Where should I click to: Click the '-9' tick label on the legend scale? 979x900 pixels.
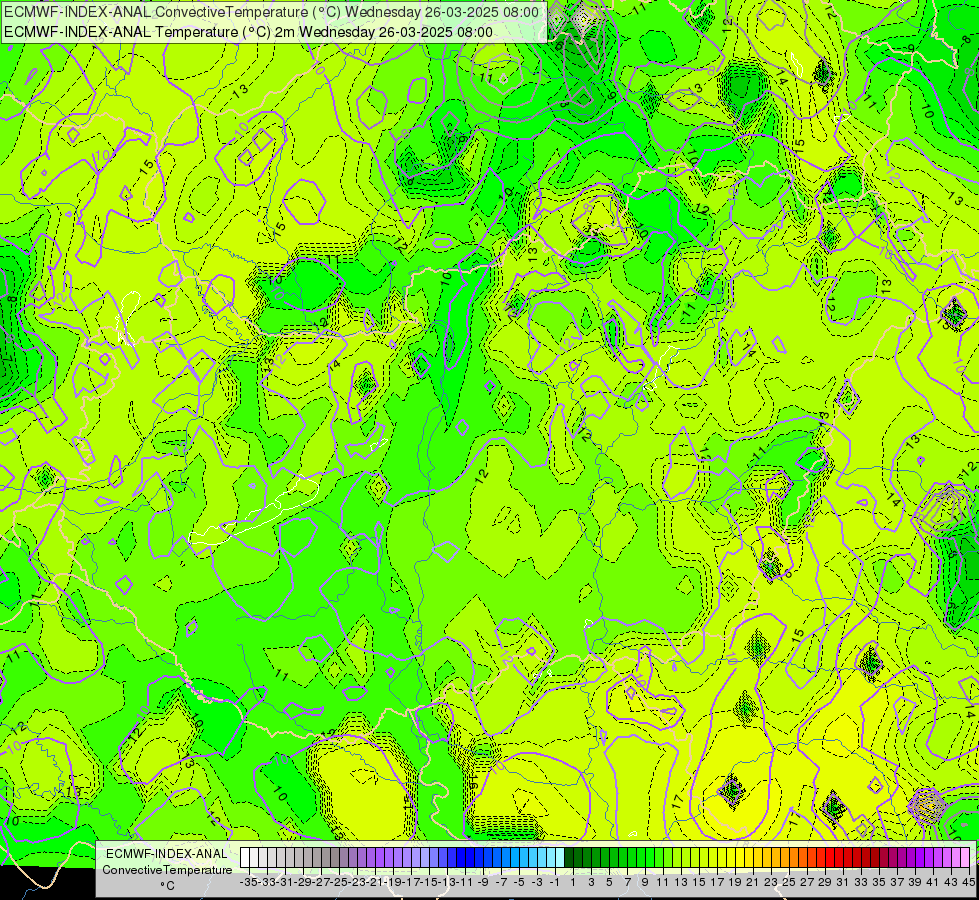(x=482, y=882)
